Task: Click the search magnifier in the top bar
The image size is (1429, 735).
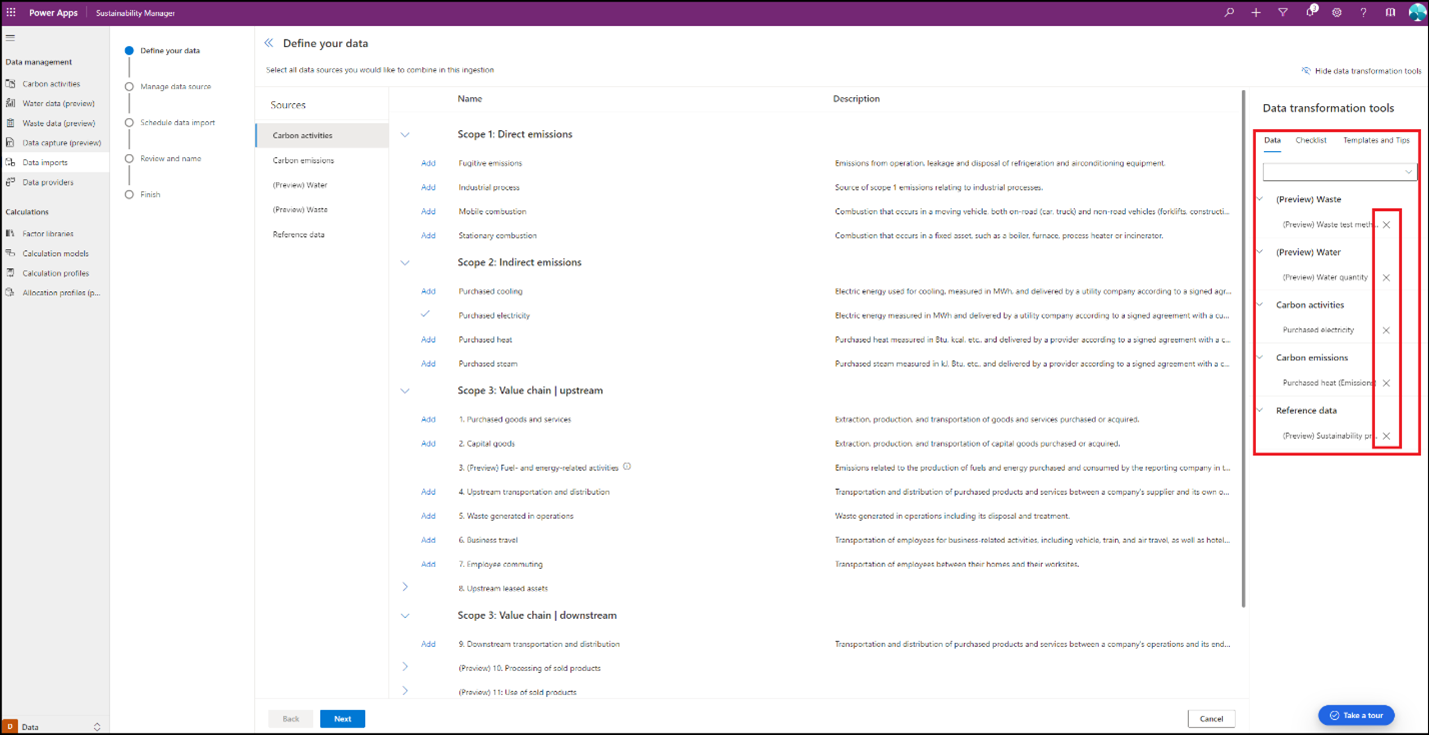Action: tap(1229, 13)
